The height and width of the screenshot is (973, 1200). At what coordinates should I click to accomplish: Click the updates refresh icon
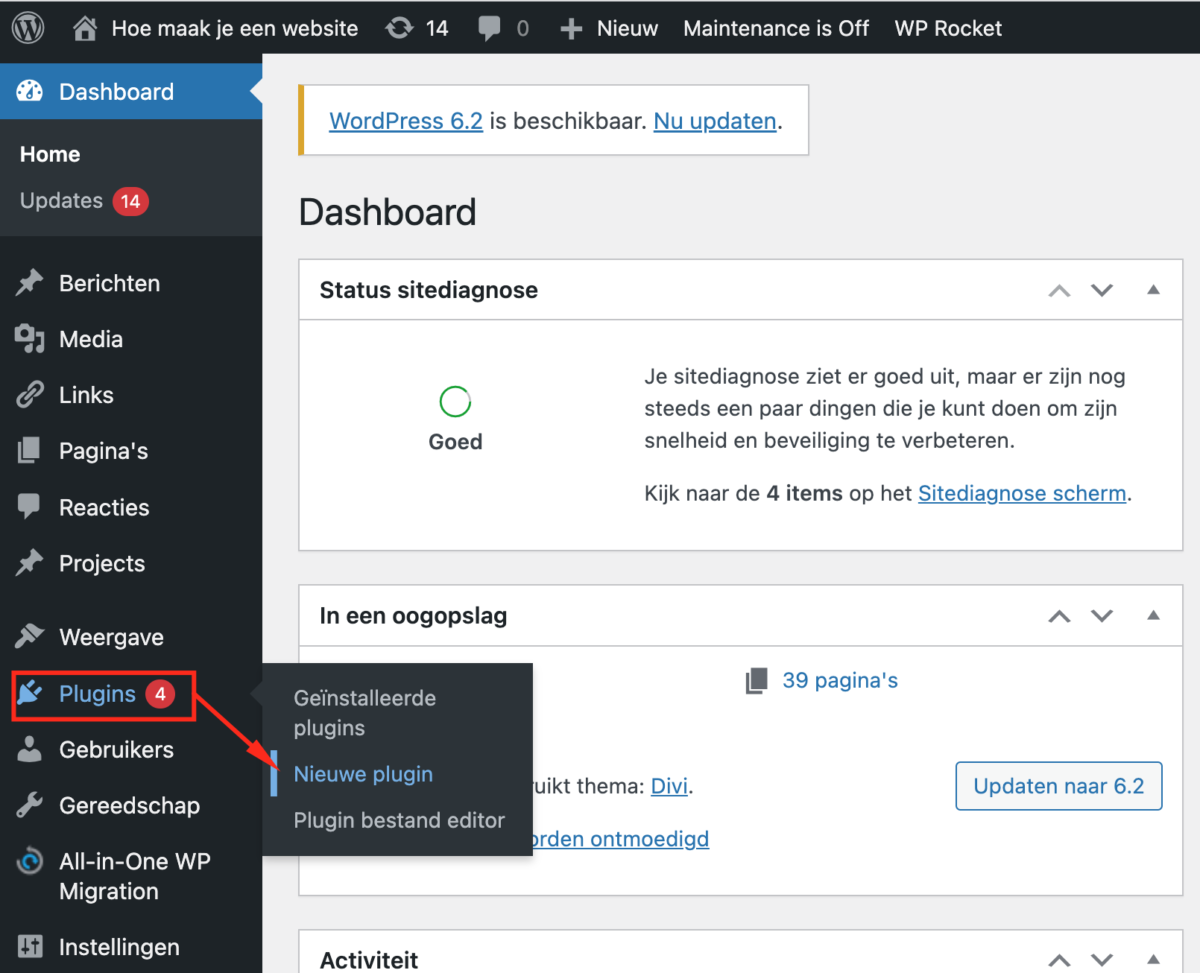(x=400, y=28)
